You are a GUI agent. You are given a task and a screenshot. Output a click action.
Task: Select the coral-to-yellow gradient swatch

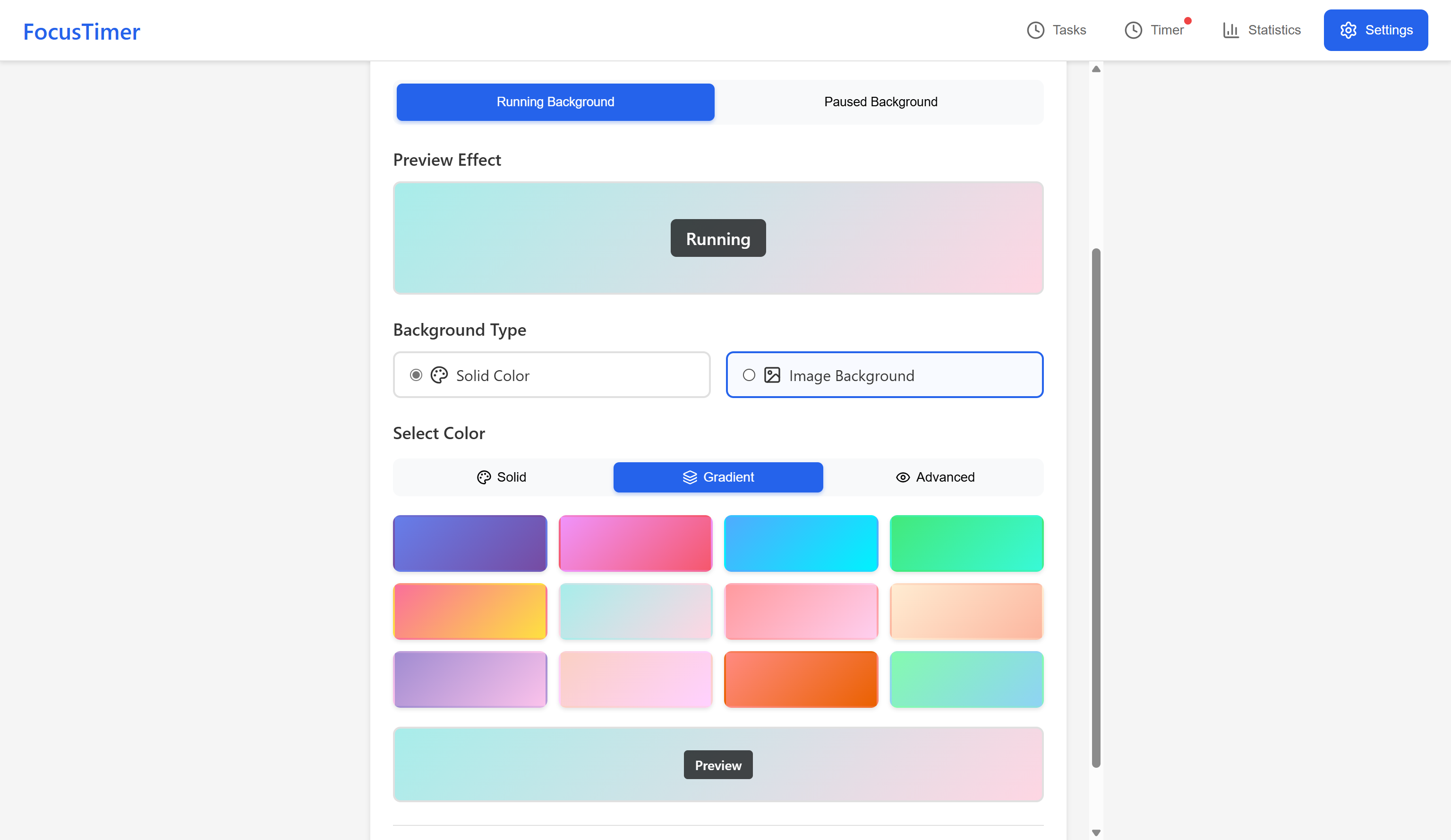click(x=470, y=611)
